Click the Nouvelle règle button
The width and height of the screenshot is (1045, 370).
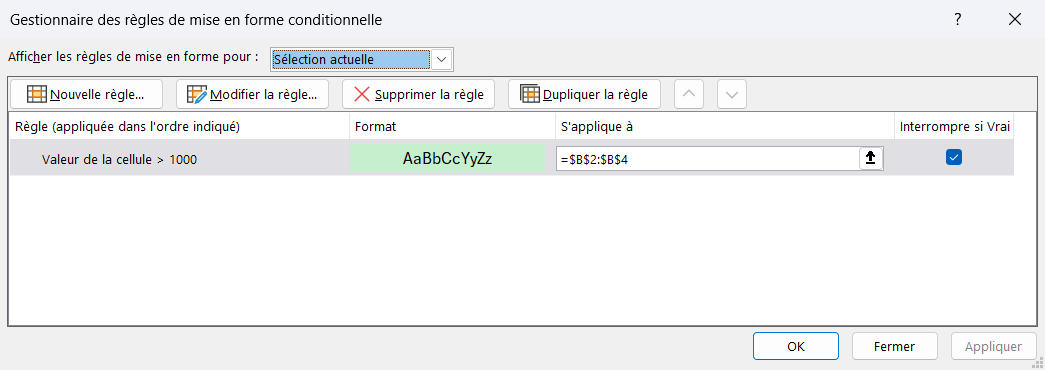click(87, 94)
